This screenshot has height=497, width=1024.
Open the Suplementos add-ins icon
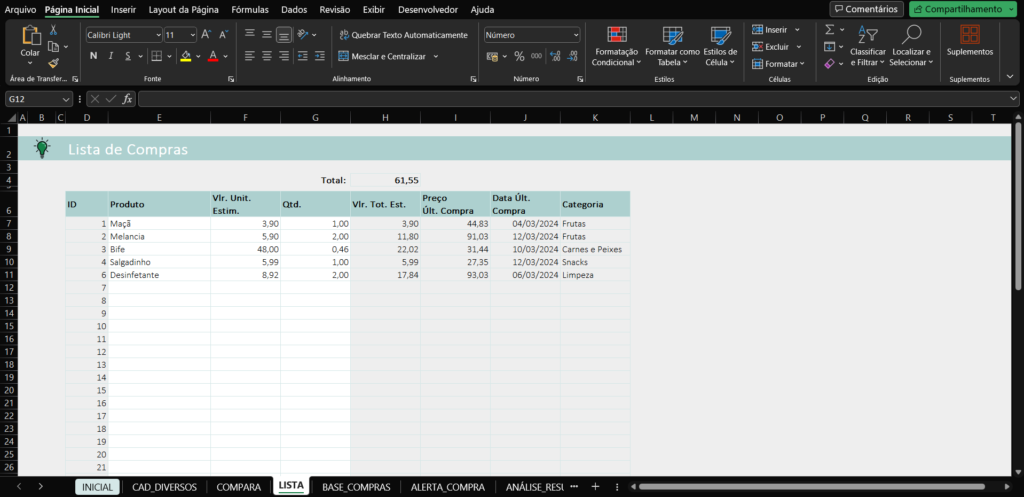(969, 40)
